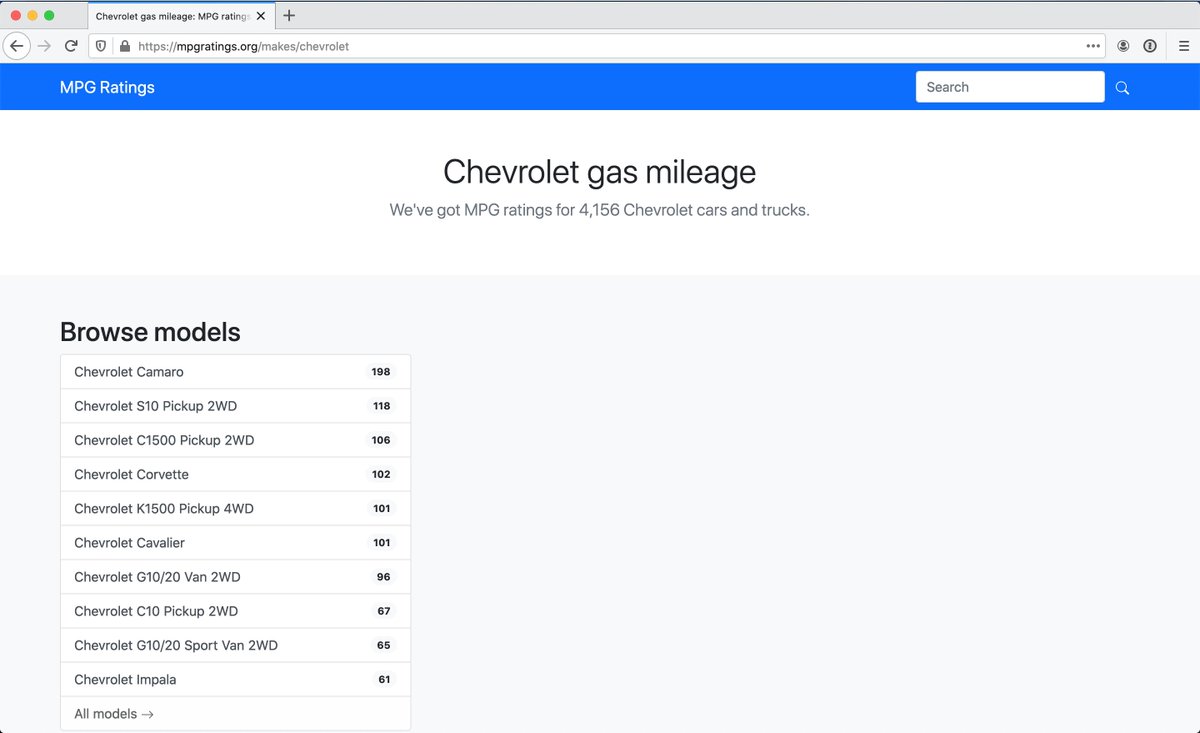Viewport: 1200px width, 733px height.
Task: Open Chevrolet Camaro model link
Action: click(x=235, y=372)
